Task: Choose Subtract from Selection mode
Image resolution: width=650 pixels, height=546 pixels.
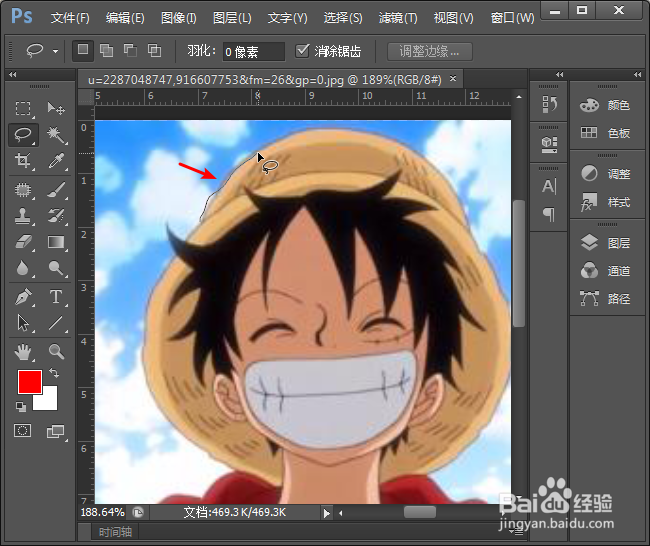Action: pos(131,51)
